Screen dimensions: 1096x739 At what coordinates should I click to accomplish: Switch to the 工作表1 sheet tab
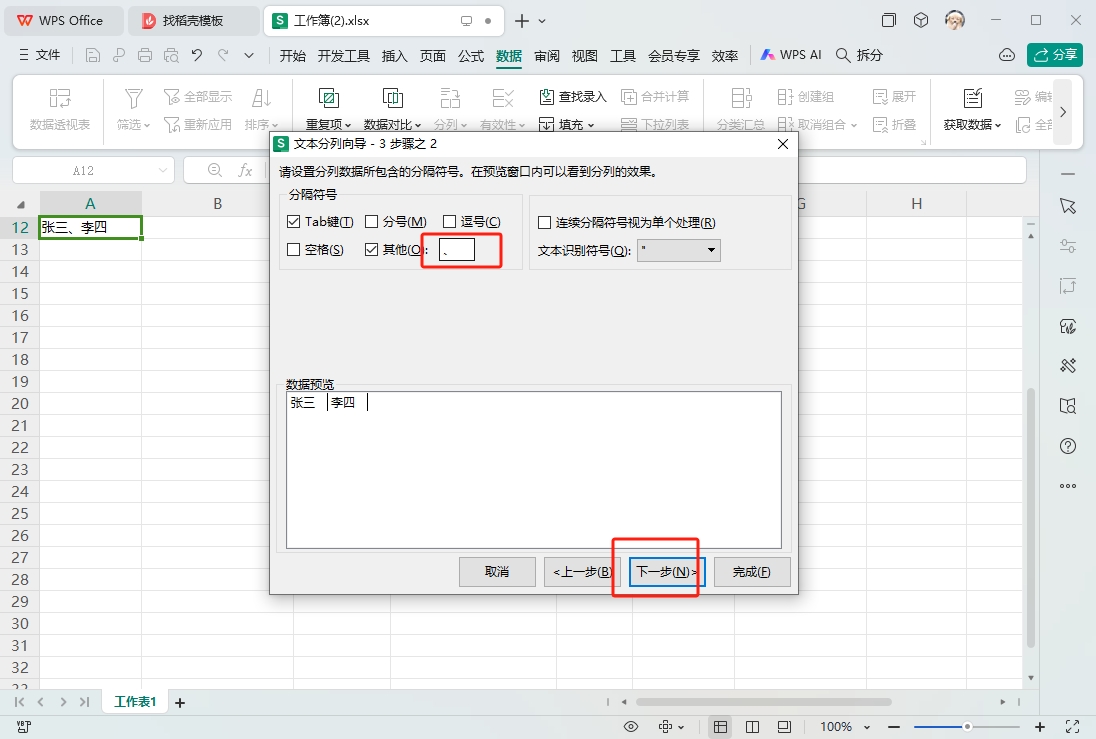tap(135, 702)
